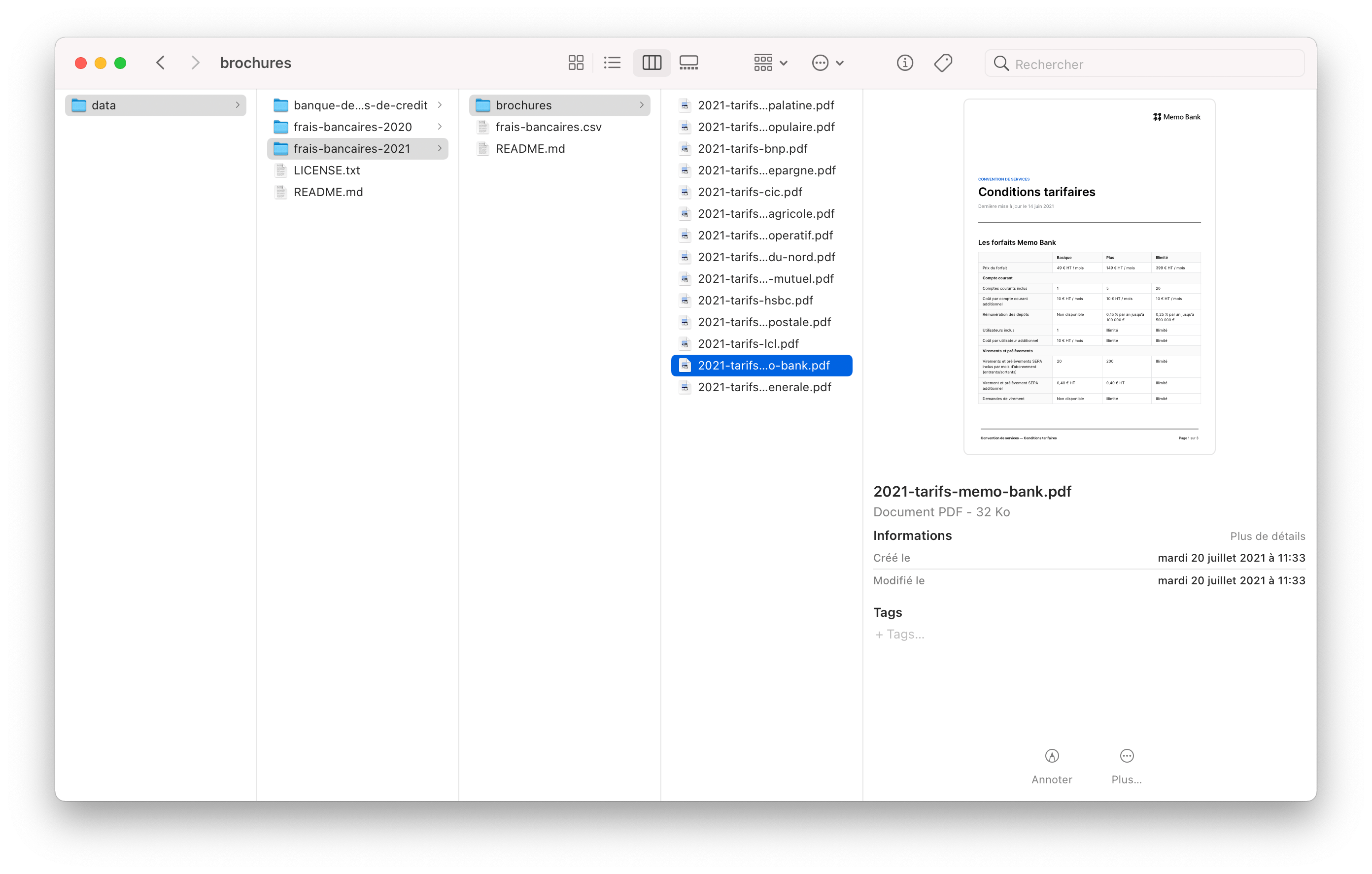Click the Tags icon in toolbar

pyautogui.click(x=943, y=63)
